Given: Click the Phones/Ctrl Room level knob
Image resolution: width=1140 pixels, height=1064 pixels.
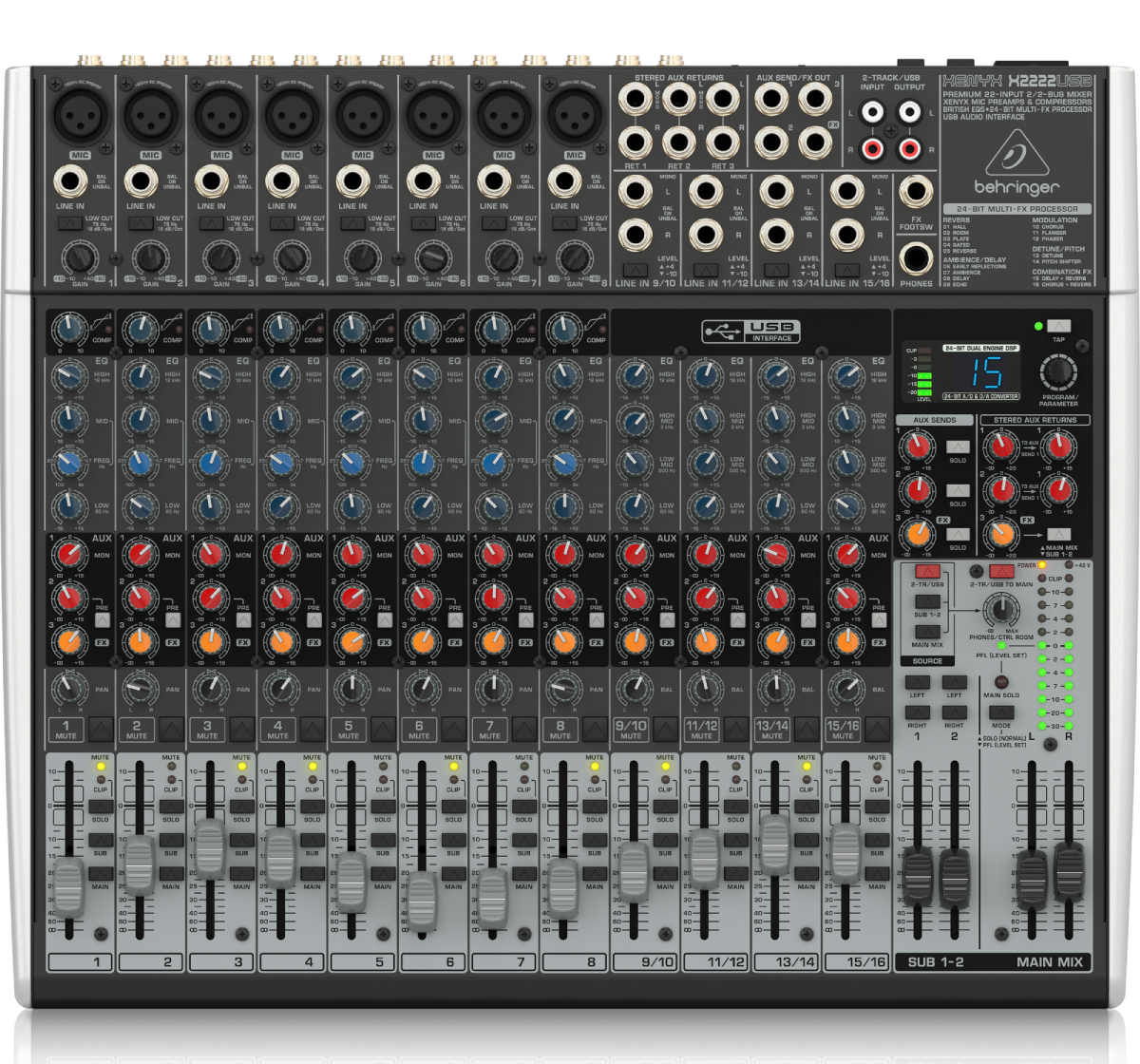Looking at the screenshot, I should 1000,610.
